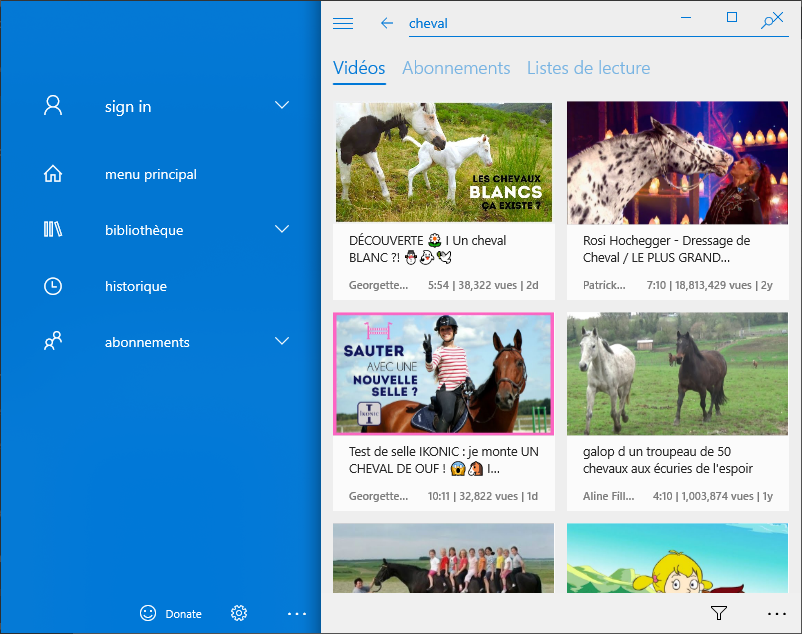Click channel name Aline Fill
The width and height of the screenshot is (802, 634).
(x=608, y=496)
